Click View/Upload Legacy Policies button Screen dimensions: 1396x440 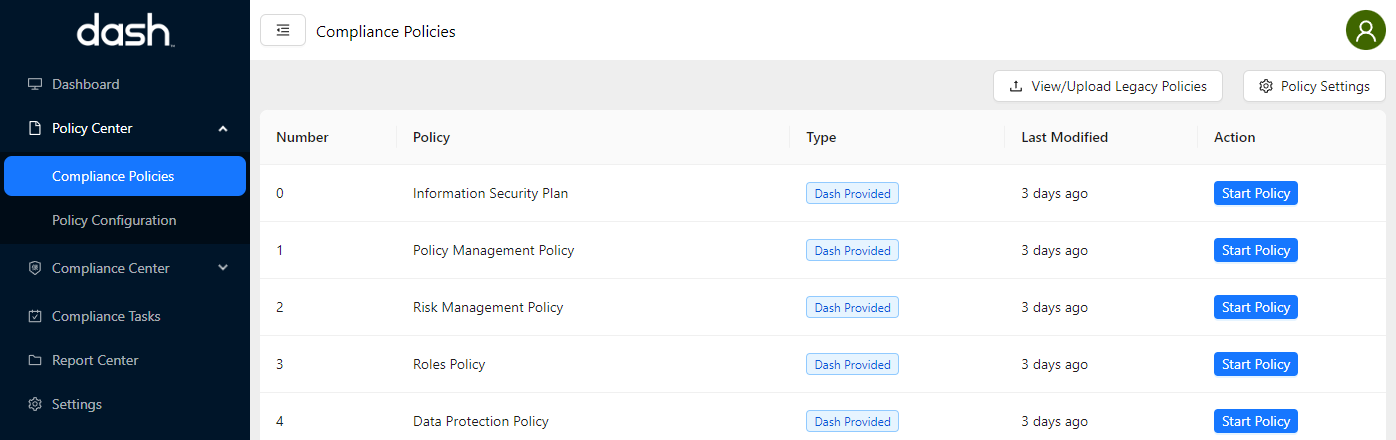1108,86
